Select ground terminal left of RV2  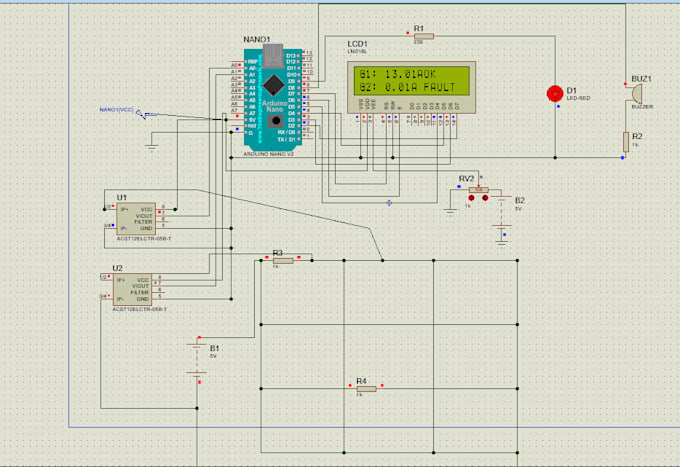[450, 212]
